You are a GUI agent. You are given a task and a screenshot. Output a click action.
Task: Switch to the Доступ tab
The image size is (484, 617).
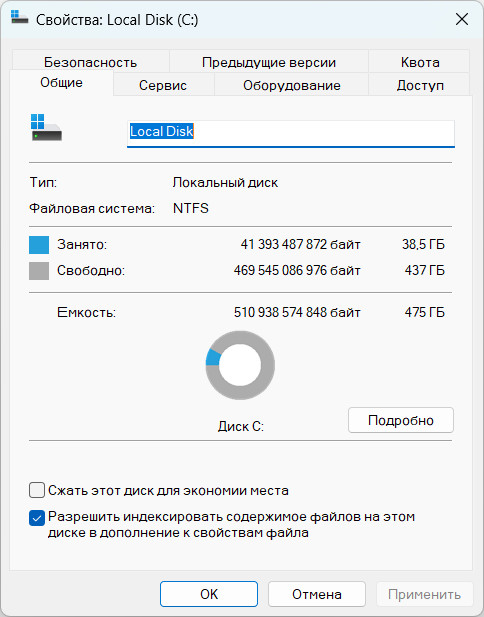click(420, 85)
